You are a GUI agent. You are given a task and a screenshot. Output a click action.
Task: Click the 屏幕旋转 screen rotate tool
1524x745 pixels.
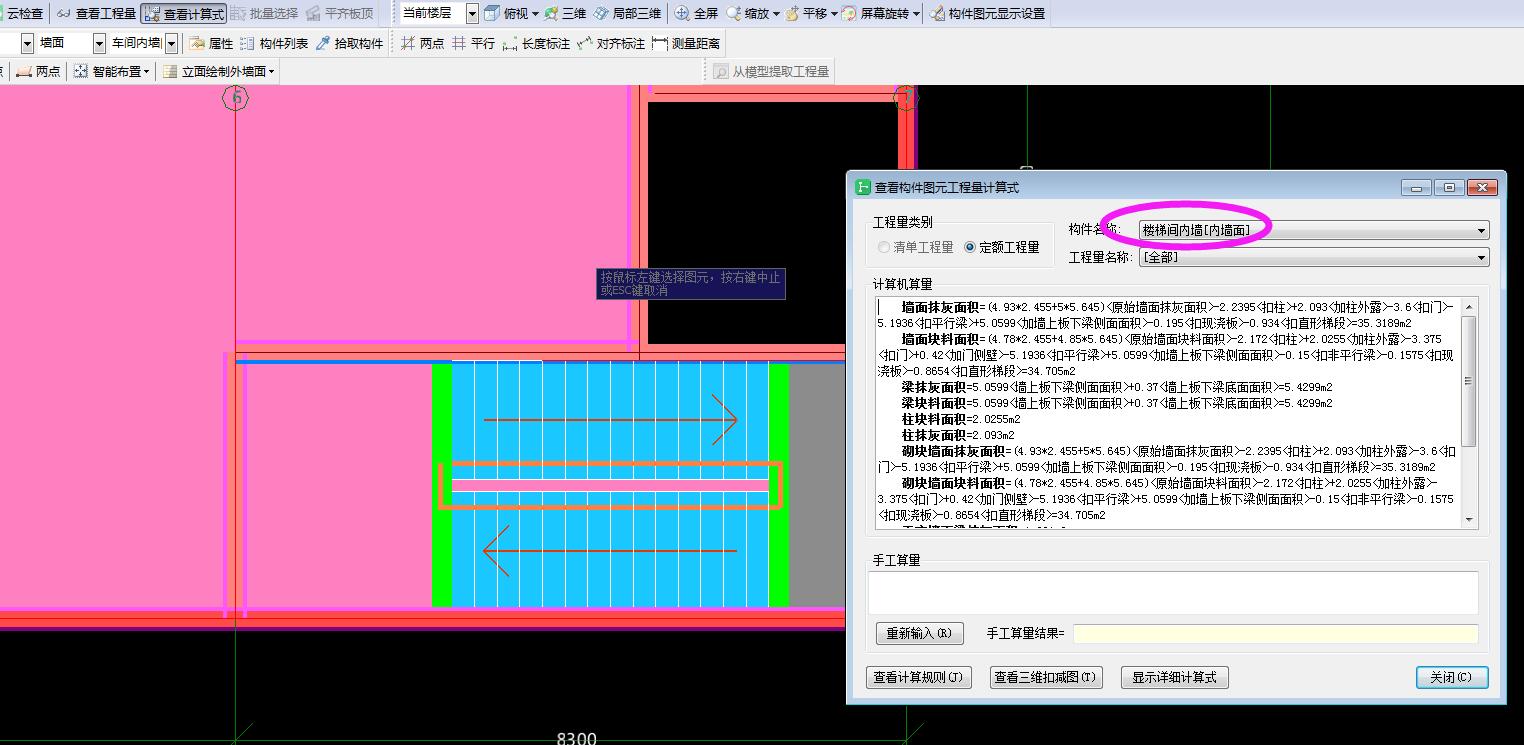point(875,13)
